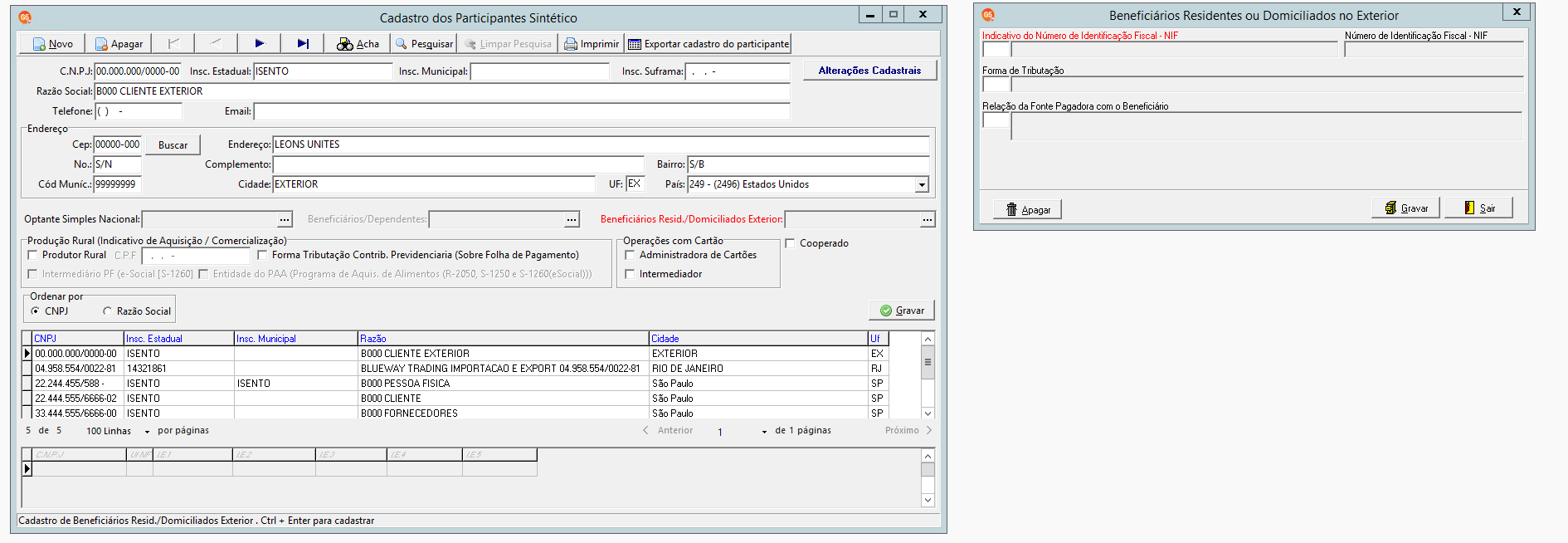1568x543 pixels.
Task: Click the Acha binoculars button
Action: pos(358,44)
